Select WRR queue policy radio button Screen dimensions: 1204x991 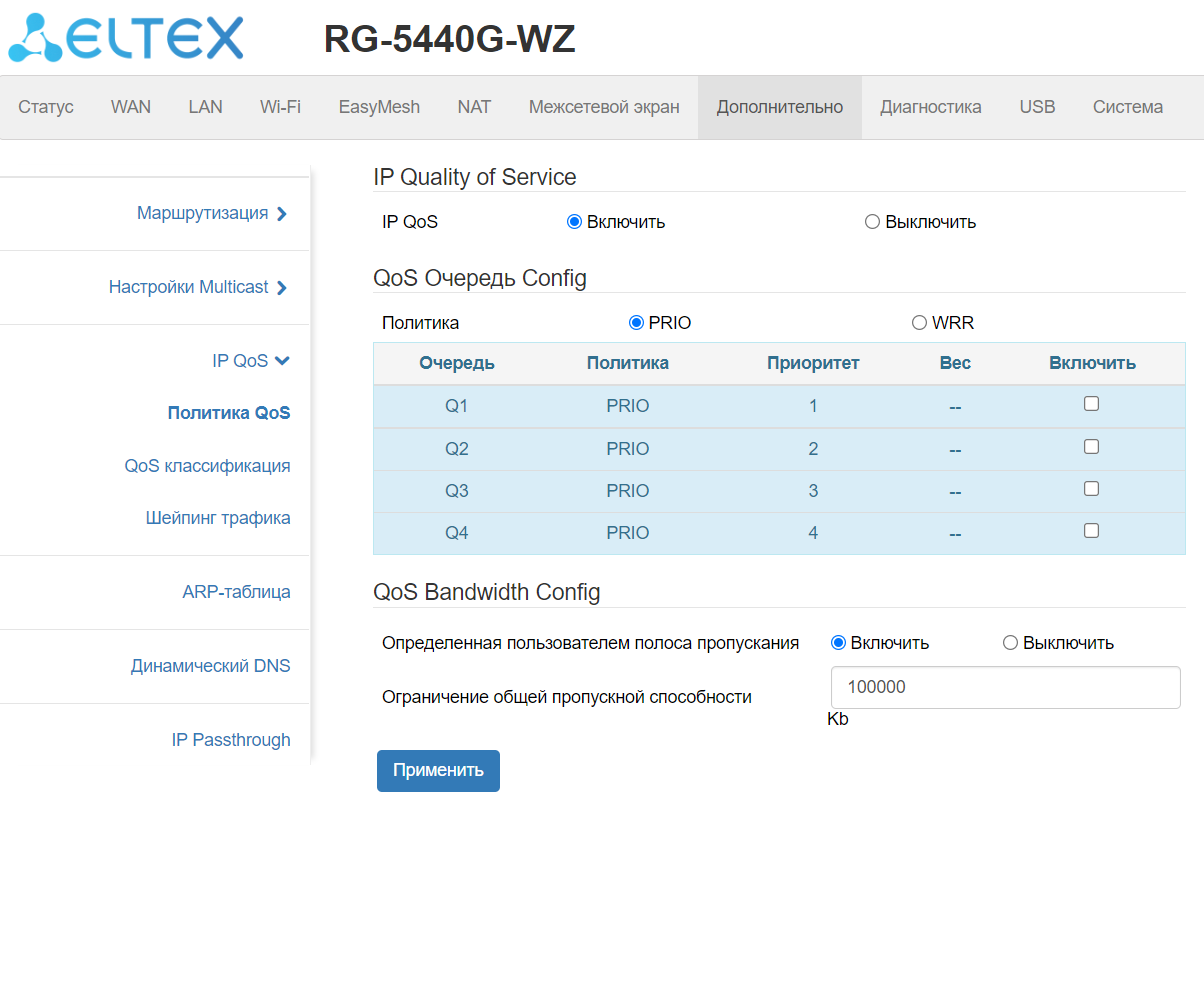point(919,323)
